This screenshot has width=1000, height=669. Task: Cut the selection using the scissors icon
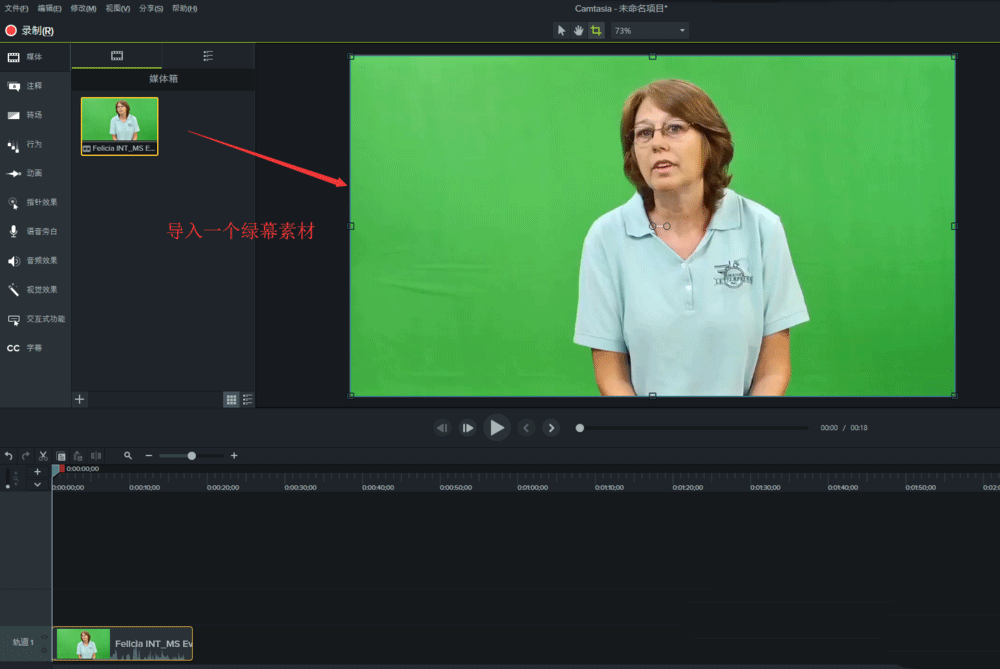tap(43, 455)
